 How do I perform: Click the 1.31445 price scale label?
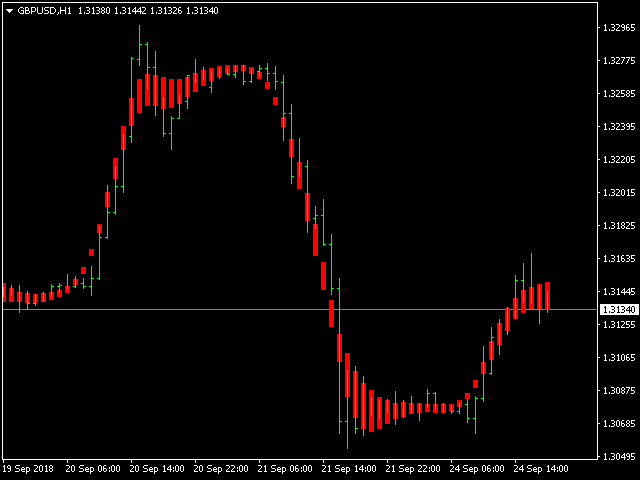coord(619,292)
